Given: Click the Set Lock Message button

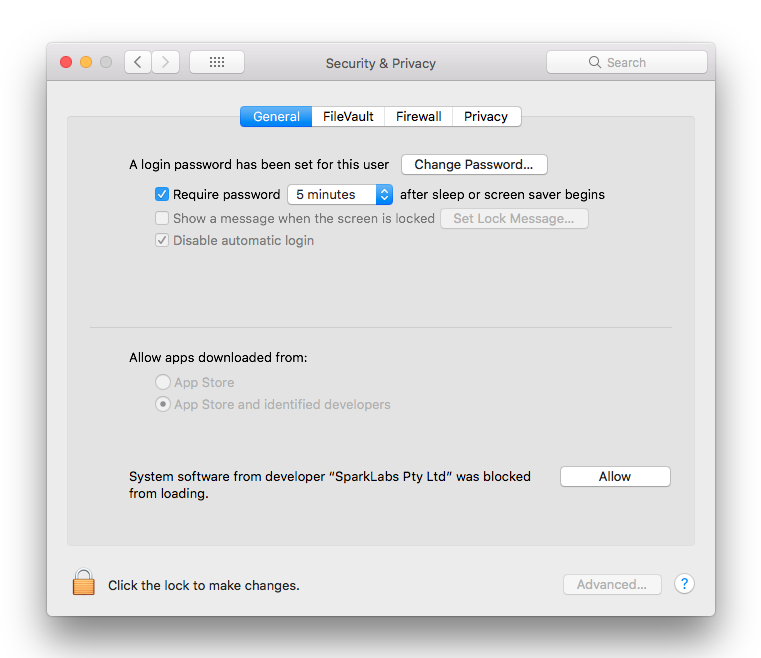Looking at the screenshot, I should click(x=514, y=219).
